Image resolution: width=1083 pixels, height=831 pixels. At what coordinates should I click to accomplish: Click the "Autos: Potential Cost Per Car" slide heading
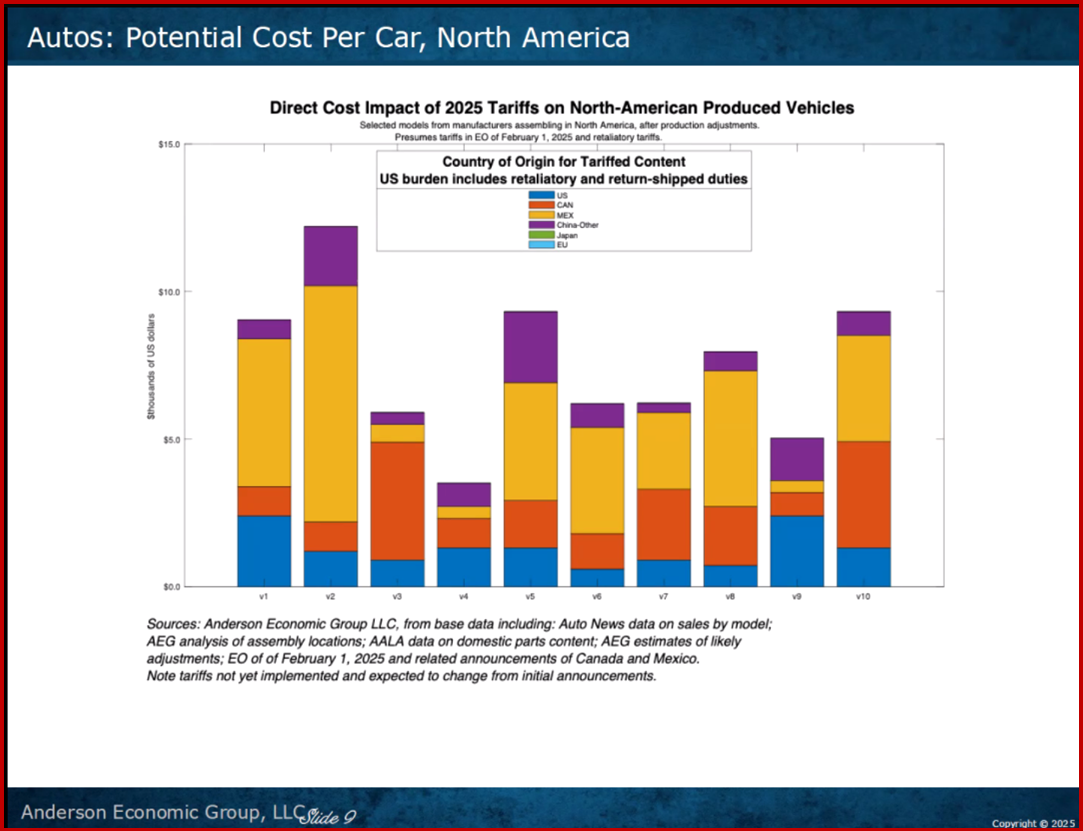tap(328, 38)
